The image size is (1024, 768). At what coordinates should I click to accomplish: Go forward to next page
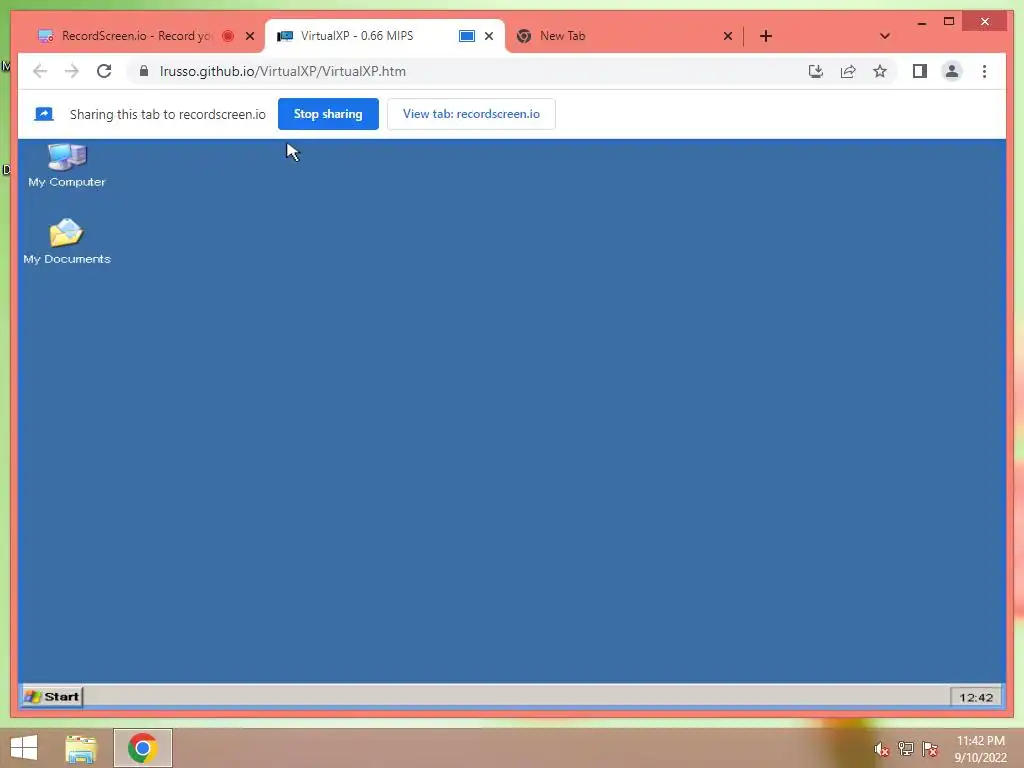pyautogui.click(x=72, y=71)
